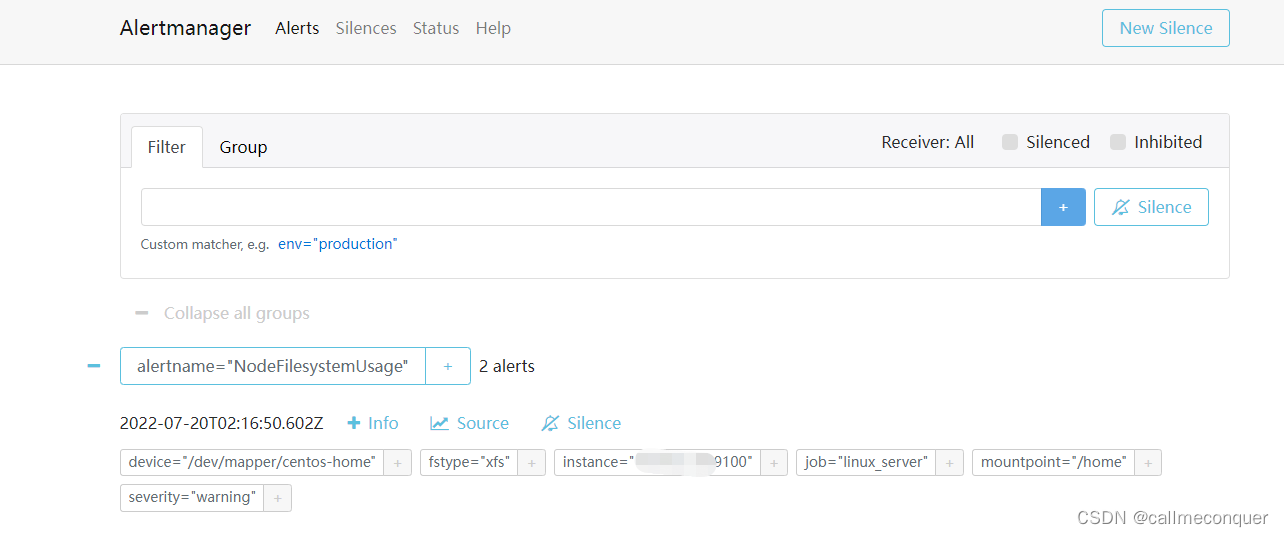The image size is (1284, 537).
Task: Go to Silences page
Action: pos(366,28)
